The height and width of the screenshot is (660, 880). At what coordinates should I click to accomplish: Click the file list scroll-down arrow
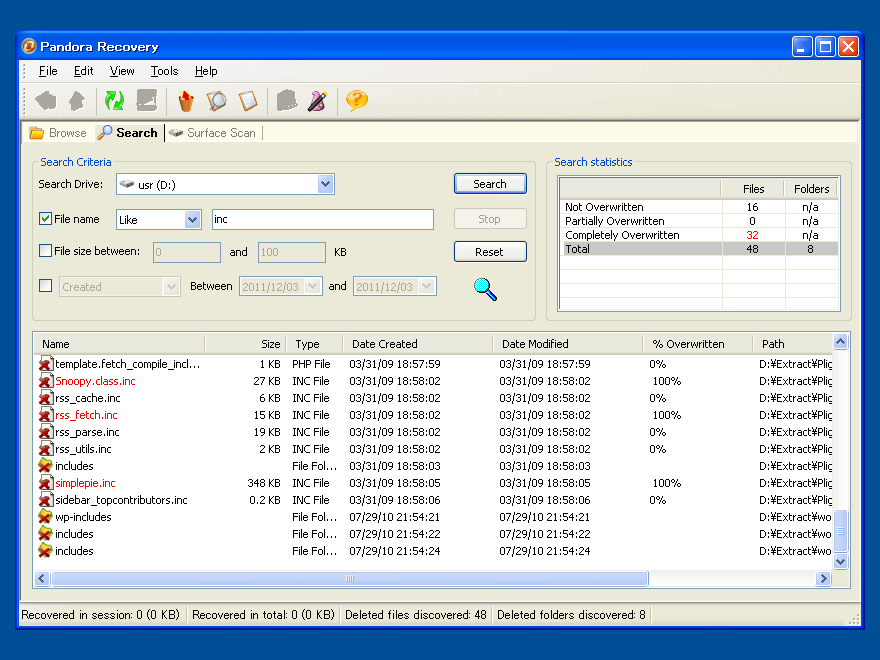(840, 561)
